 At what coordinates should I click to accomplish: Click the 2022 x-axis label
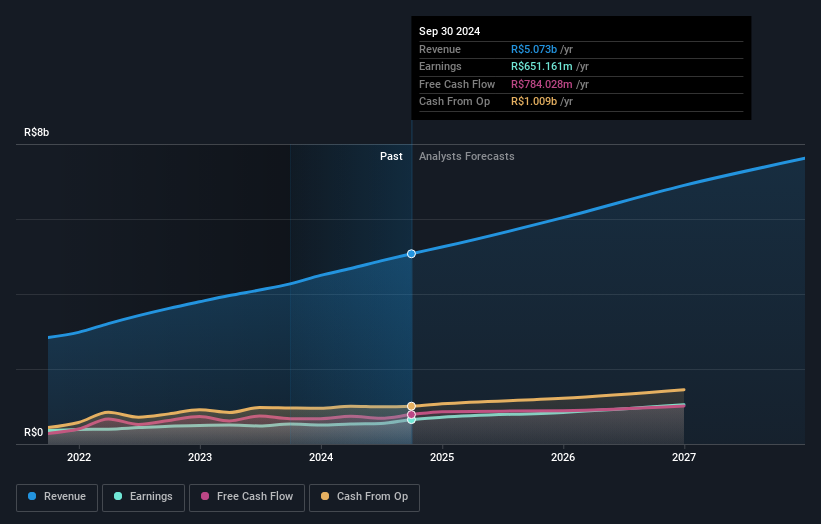click(x=79, y=457)
